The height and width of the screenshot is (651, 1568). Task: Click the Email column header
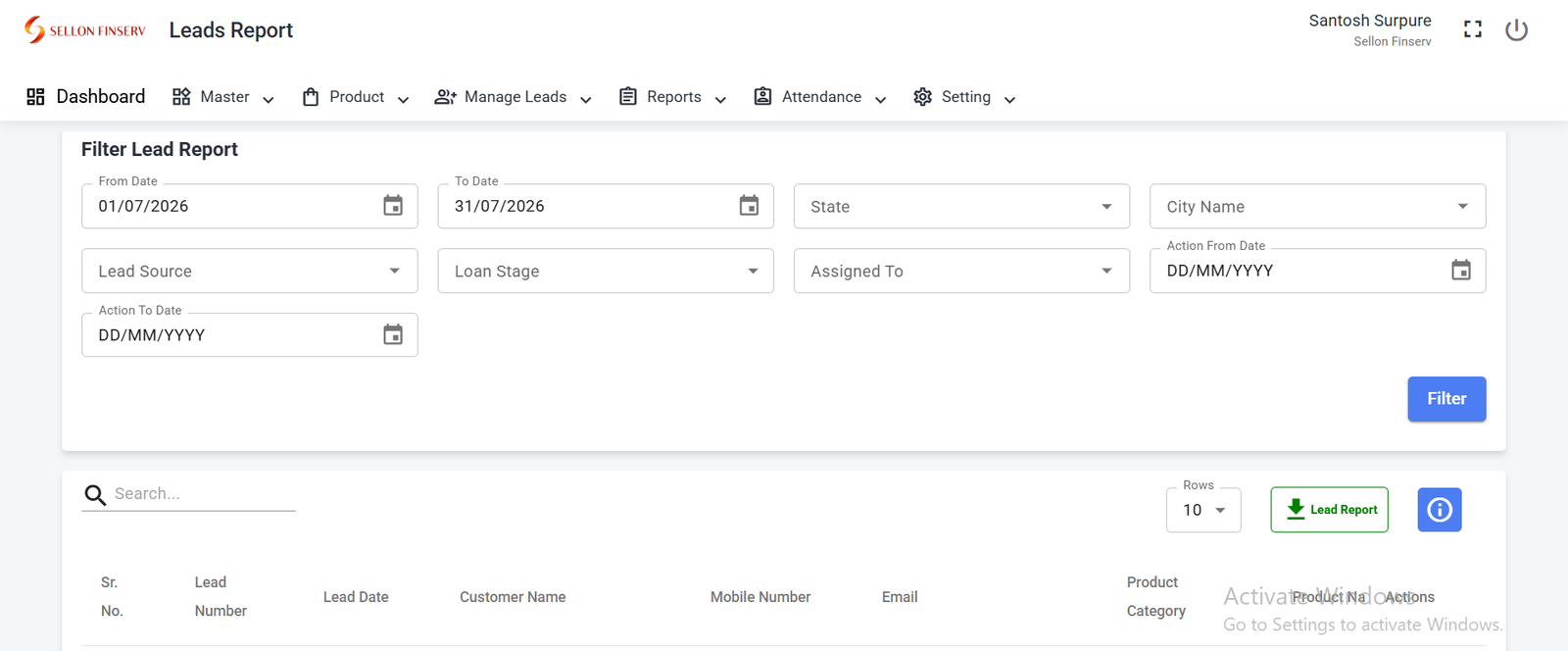[900, 597]
